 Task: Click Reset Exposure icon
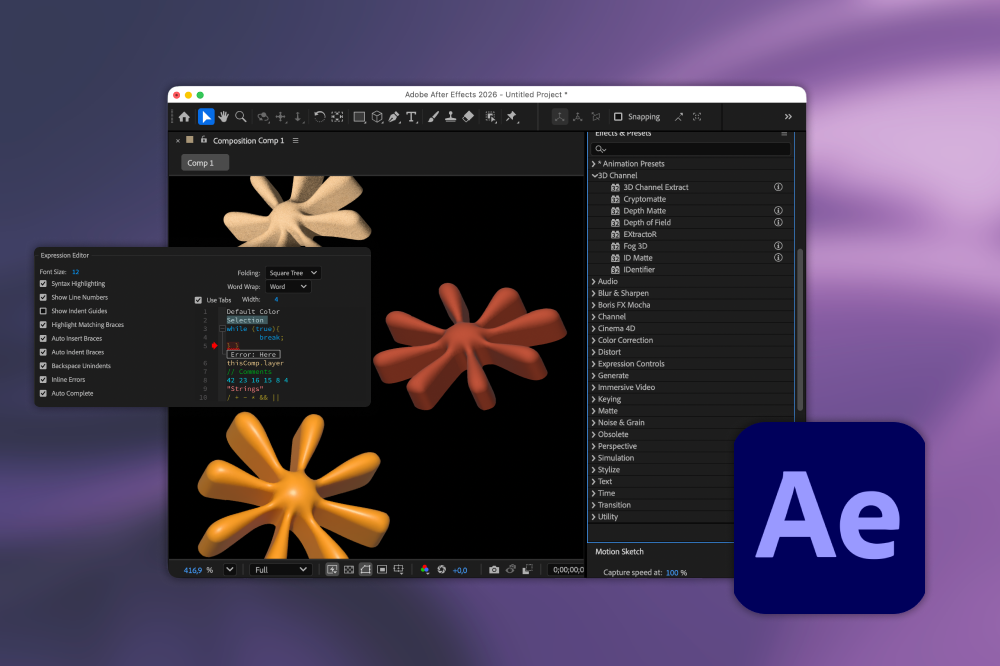[441, 570]
